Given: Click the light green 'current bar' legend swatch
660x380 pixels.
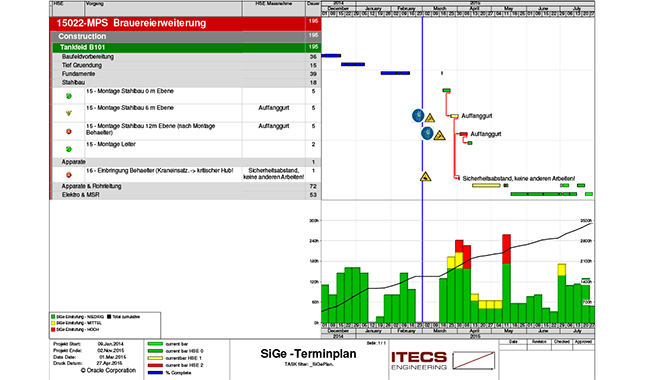Looking at the screenshot, I should point(155,344).
